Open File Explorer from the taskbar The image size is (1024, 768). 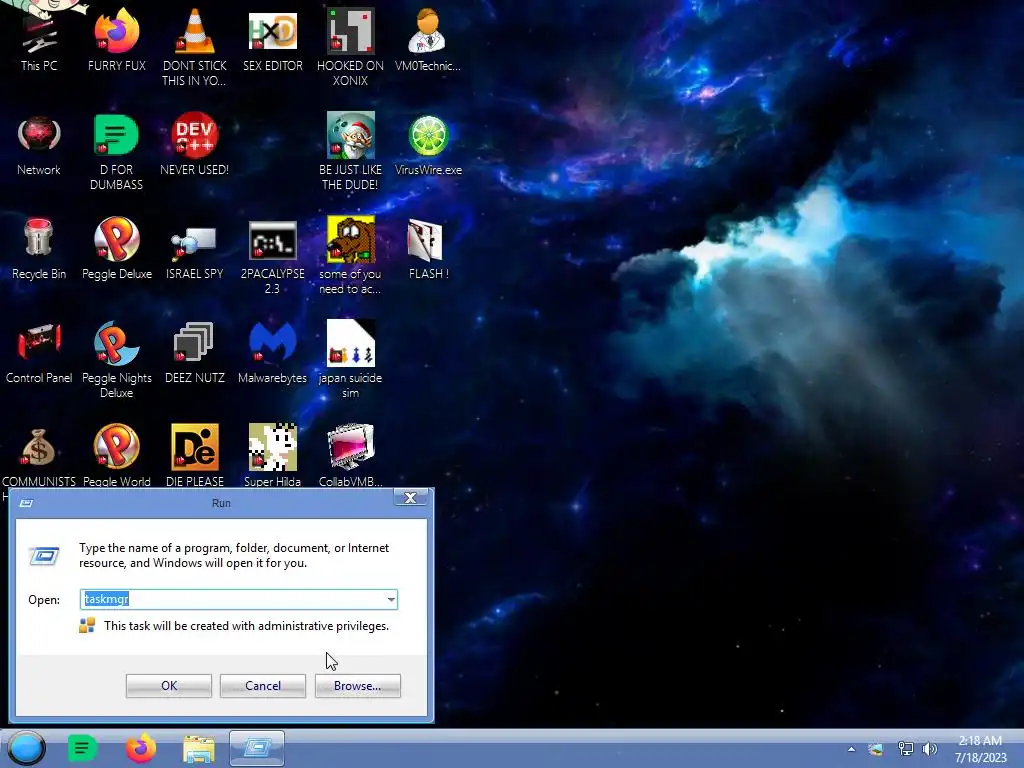pyautogui.click(x=199, y=749)
